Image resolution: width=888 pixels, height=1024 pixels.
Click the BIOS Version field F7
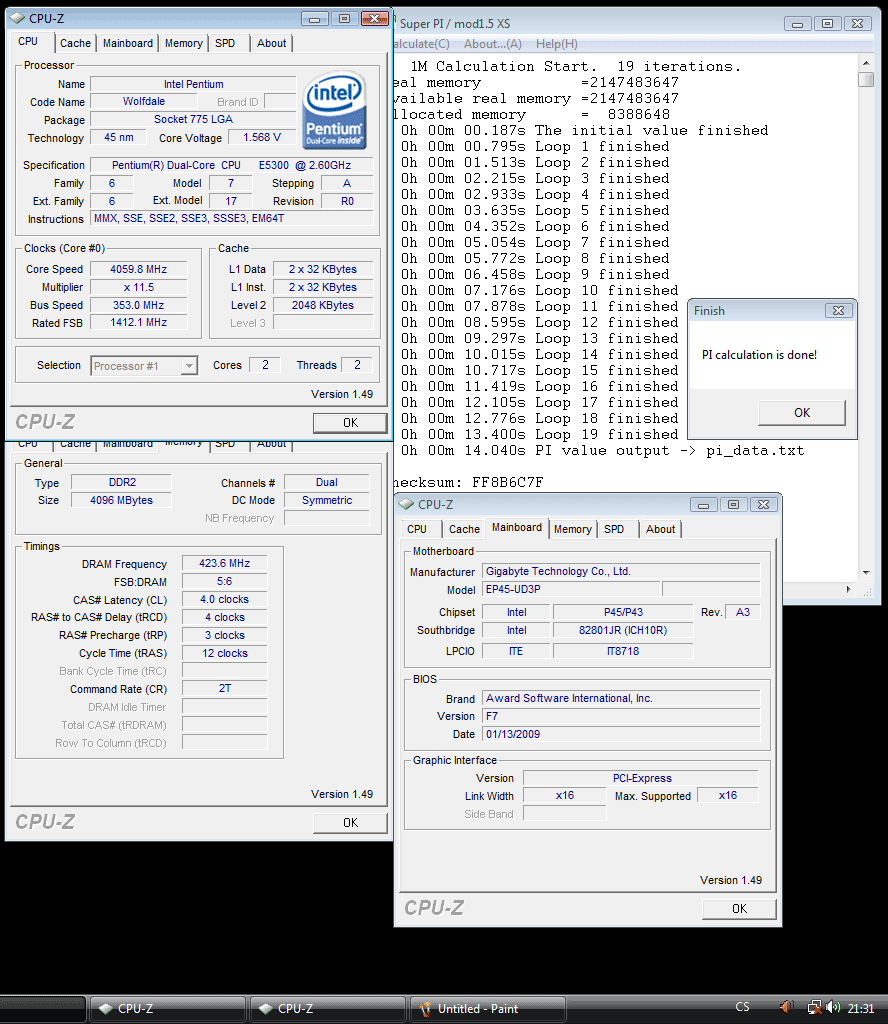(621, 716)
